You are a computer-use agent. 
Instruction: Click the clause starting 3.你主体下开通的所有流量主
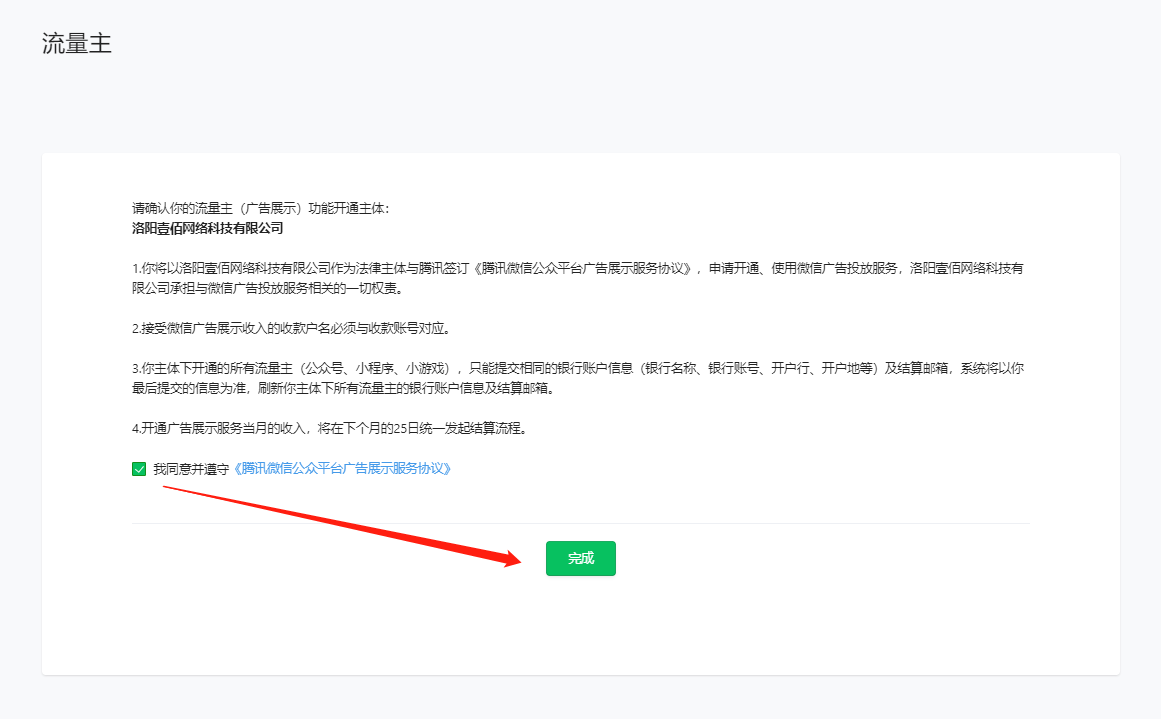pyautogui.click(x=578, y=378)
